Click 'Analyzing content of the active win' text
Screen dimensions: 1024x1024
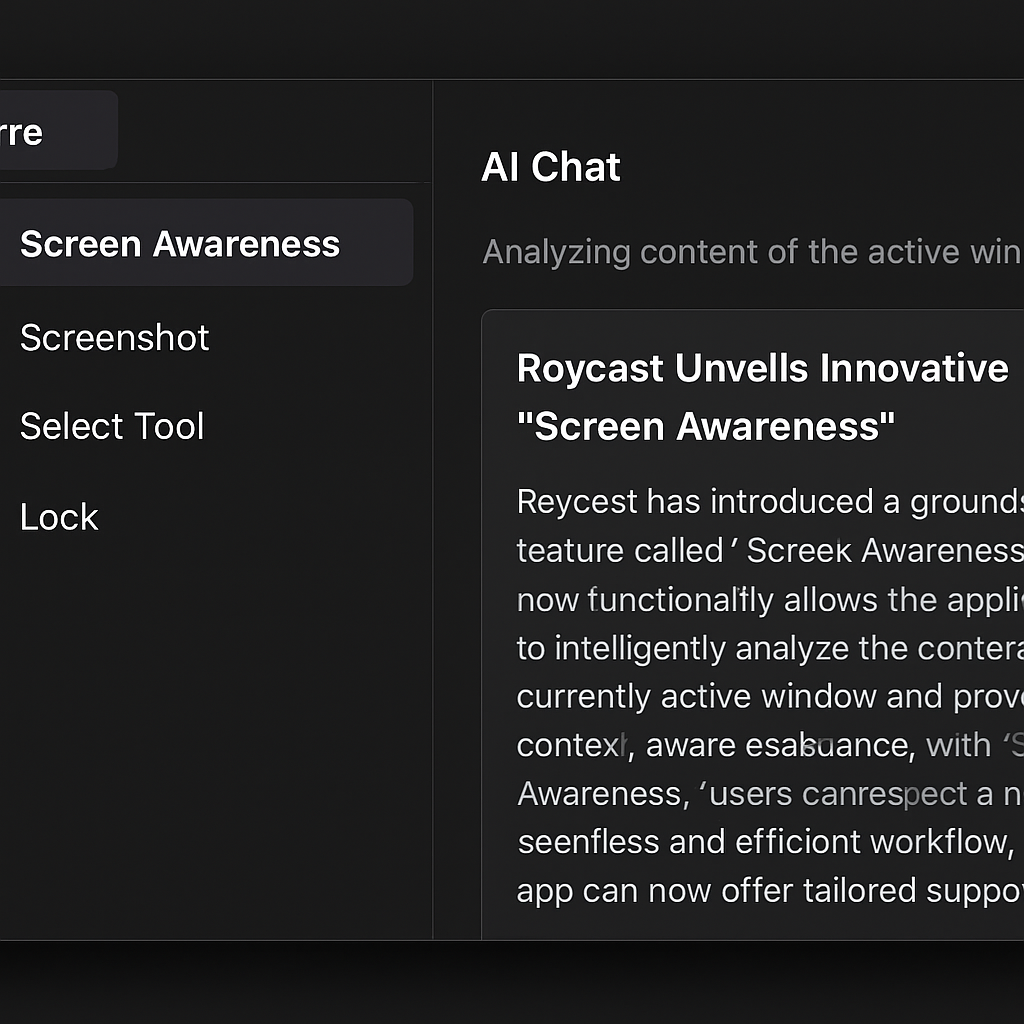coord(752,252)
